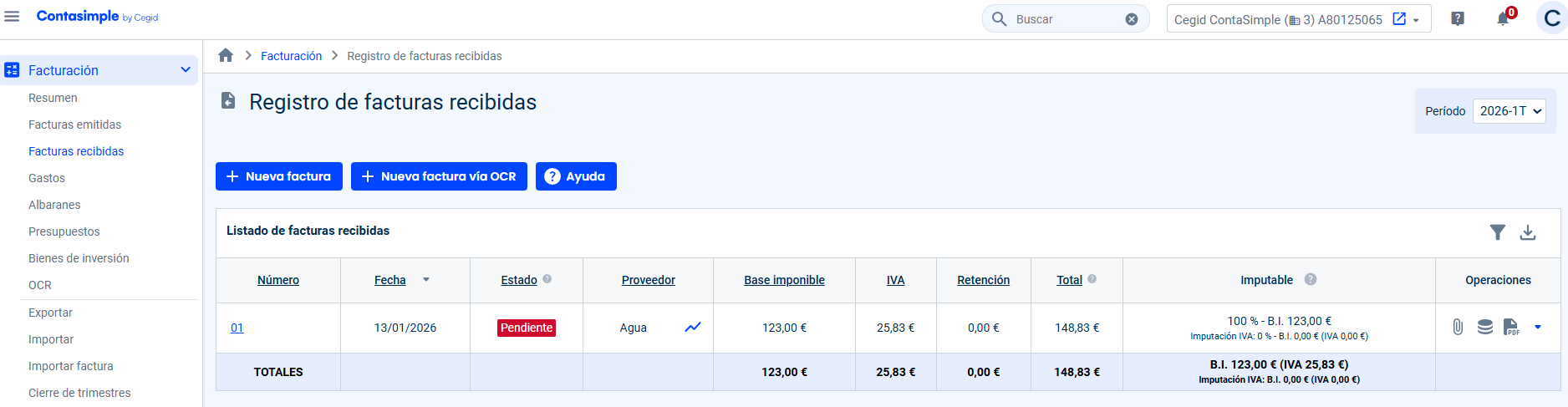This screenshot has height=407, width=1568.
Task: Click the payments coins icon for invoice 01
Action: (1484, 327)
